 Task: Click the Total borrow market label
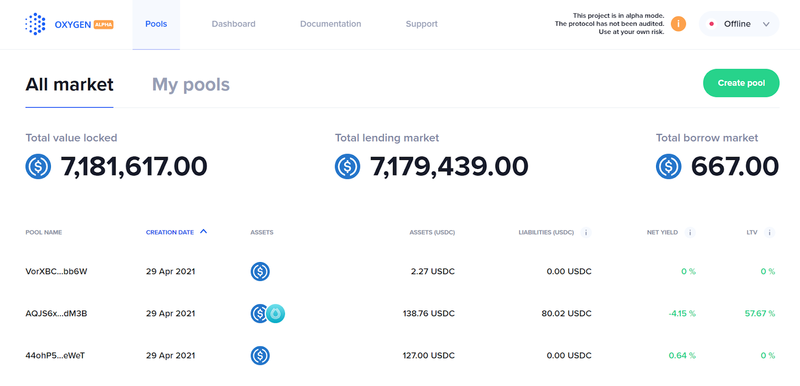point(707,138)
